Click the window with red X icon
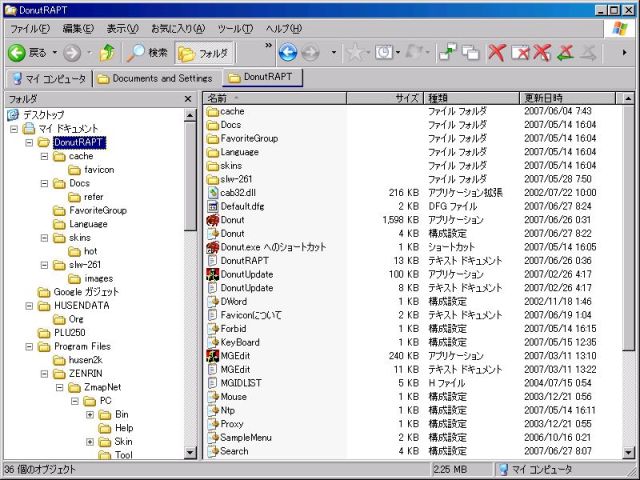Screen dimensions: 640x480 click(x=520, y=53)
